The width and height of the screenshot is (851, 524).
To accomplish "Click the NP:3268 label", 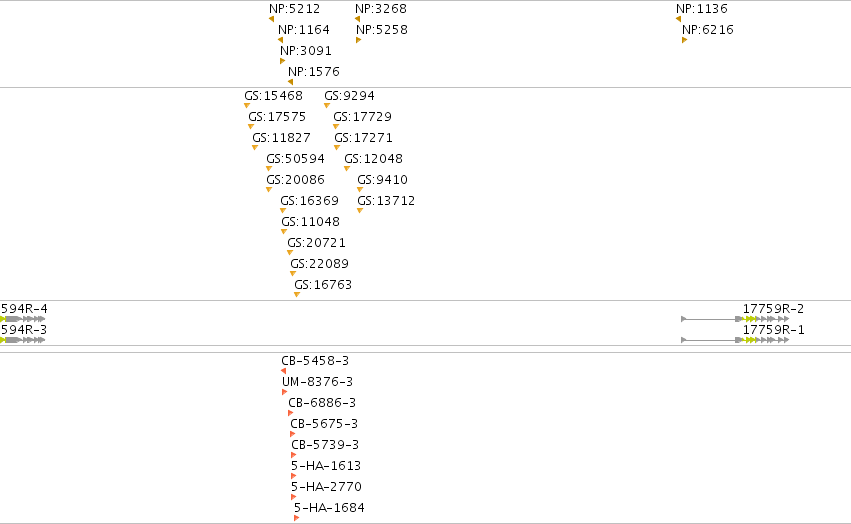I will tap(380, 9).
